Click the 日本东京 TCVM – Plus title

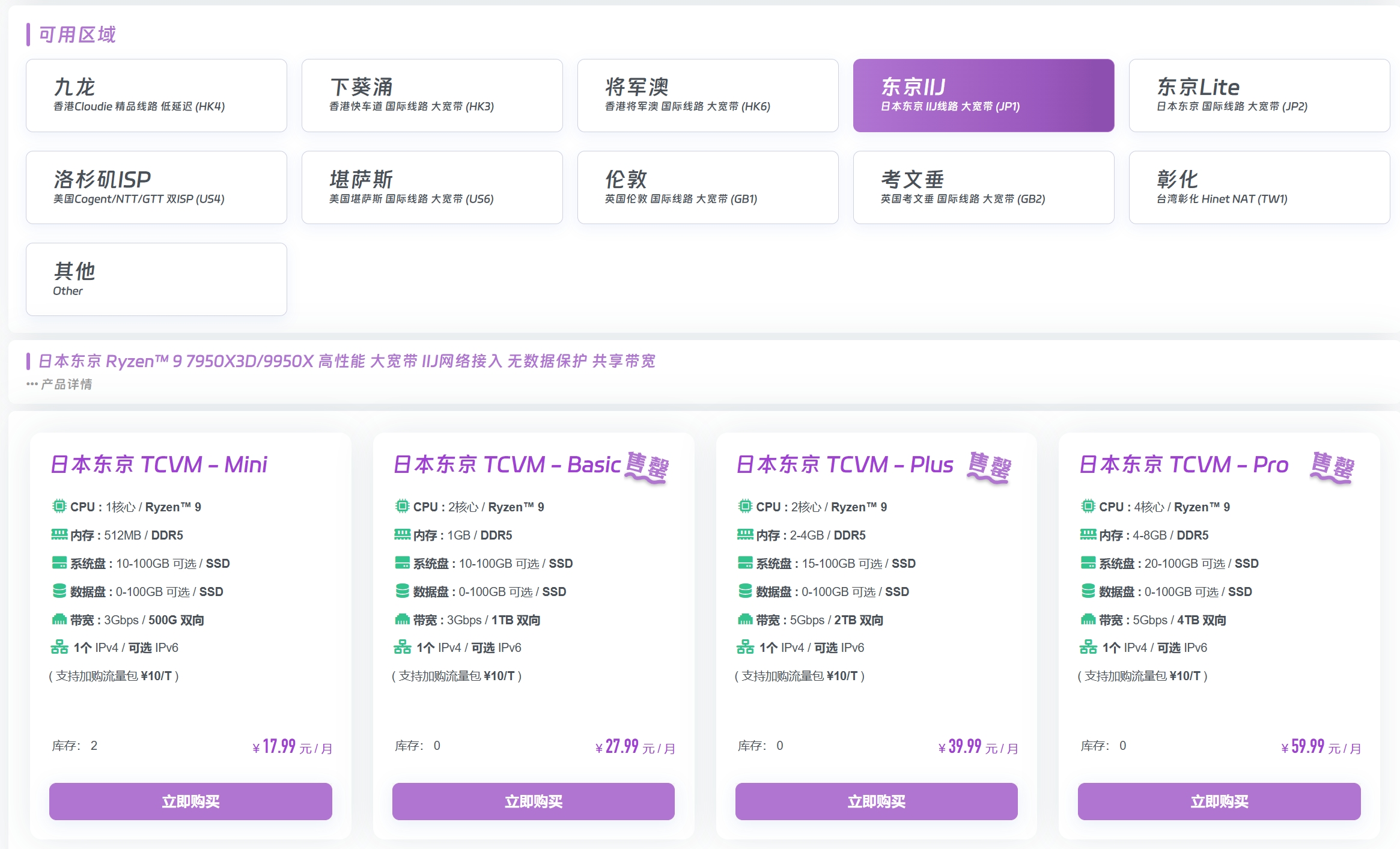[x=844, y=464]
